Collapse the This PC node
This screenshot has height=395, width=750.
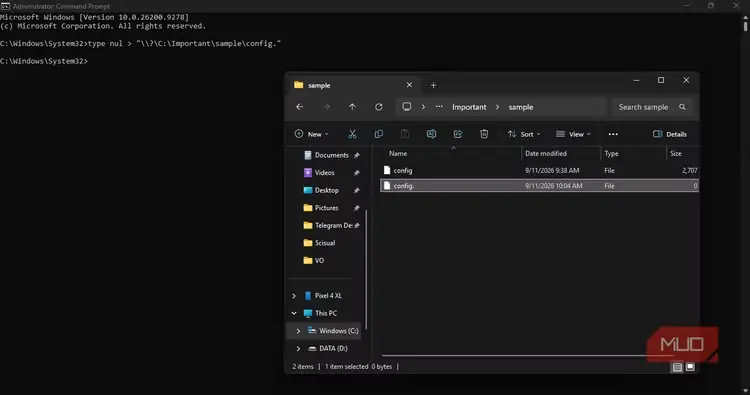(294, 313)
